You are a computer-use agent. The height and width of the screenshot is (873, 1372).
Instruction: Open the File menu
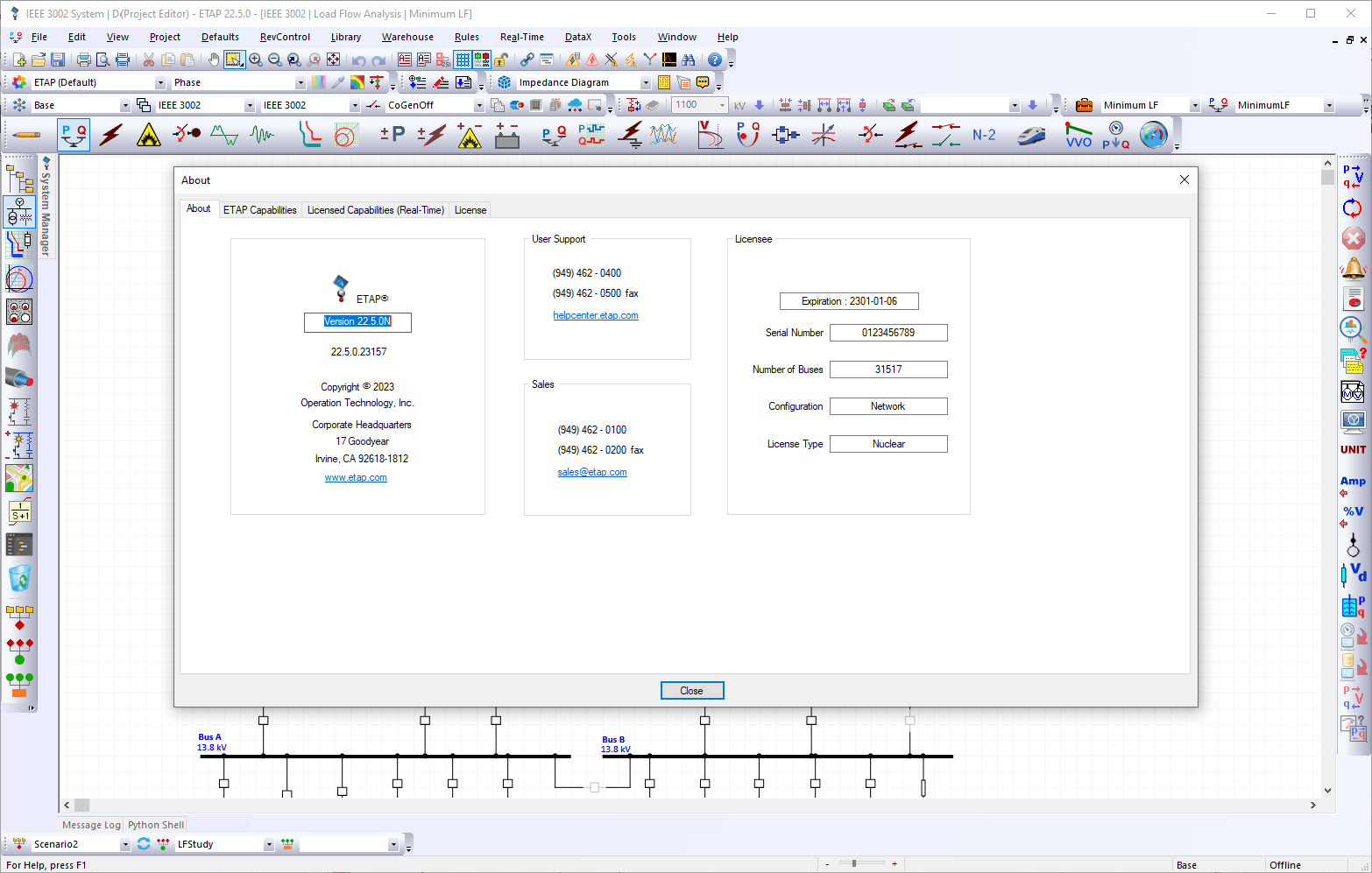(39, 37)
